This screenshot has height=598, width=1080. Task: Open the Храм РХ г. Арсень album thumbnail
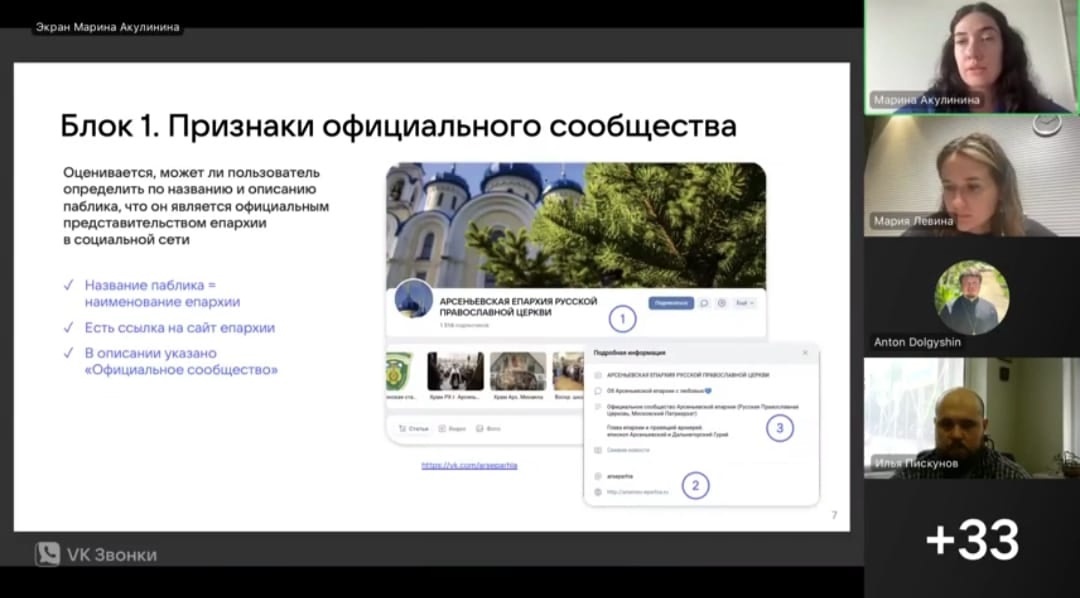point(455,372)
